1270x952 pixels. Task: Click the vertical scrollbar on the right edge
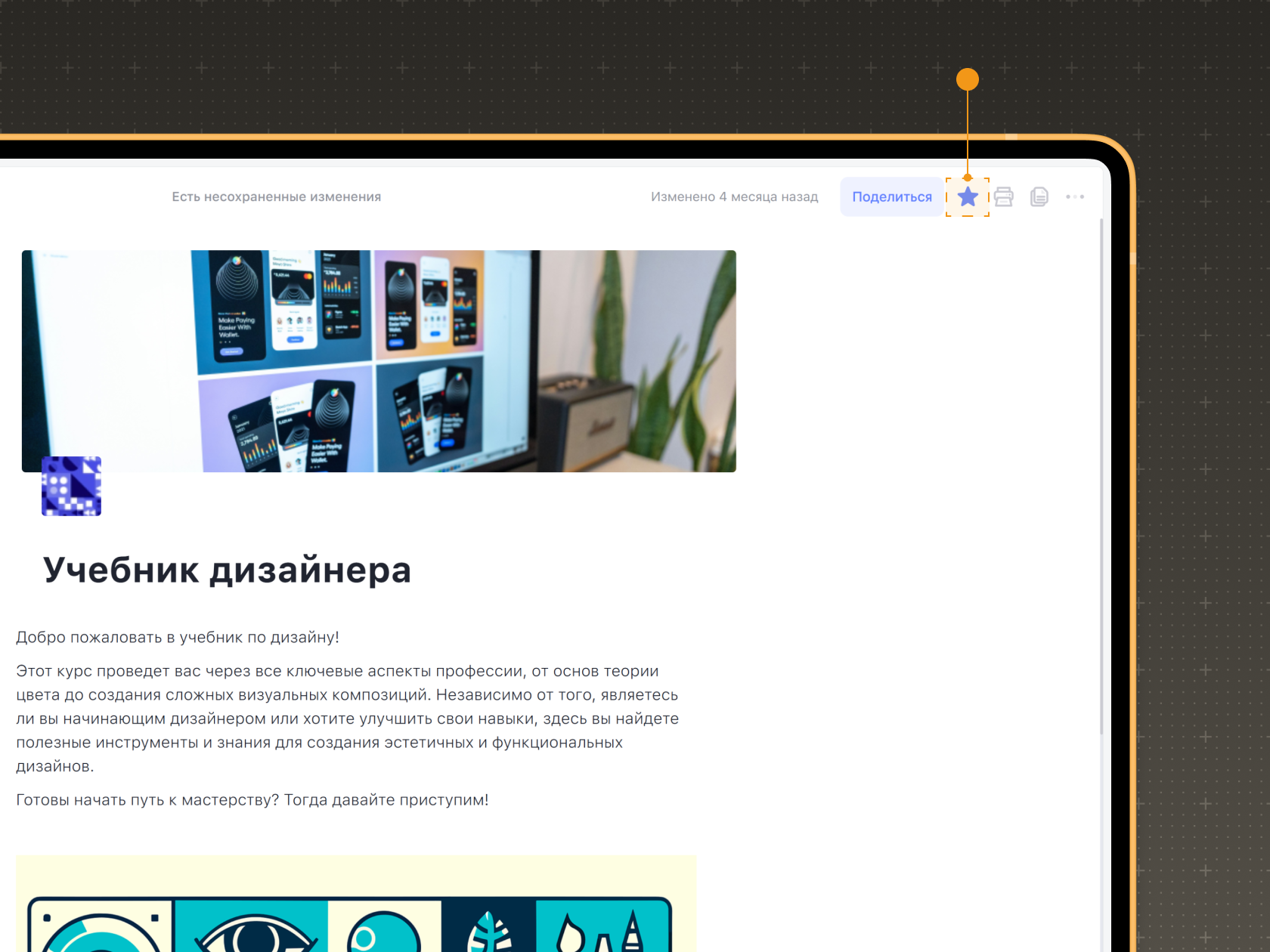[1101, 476]
